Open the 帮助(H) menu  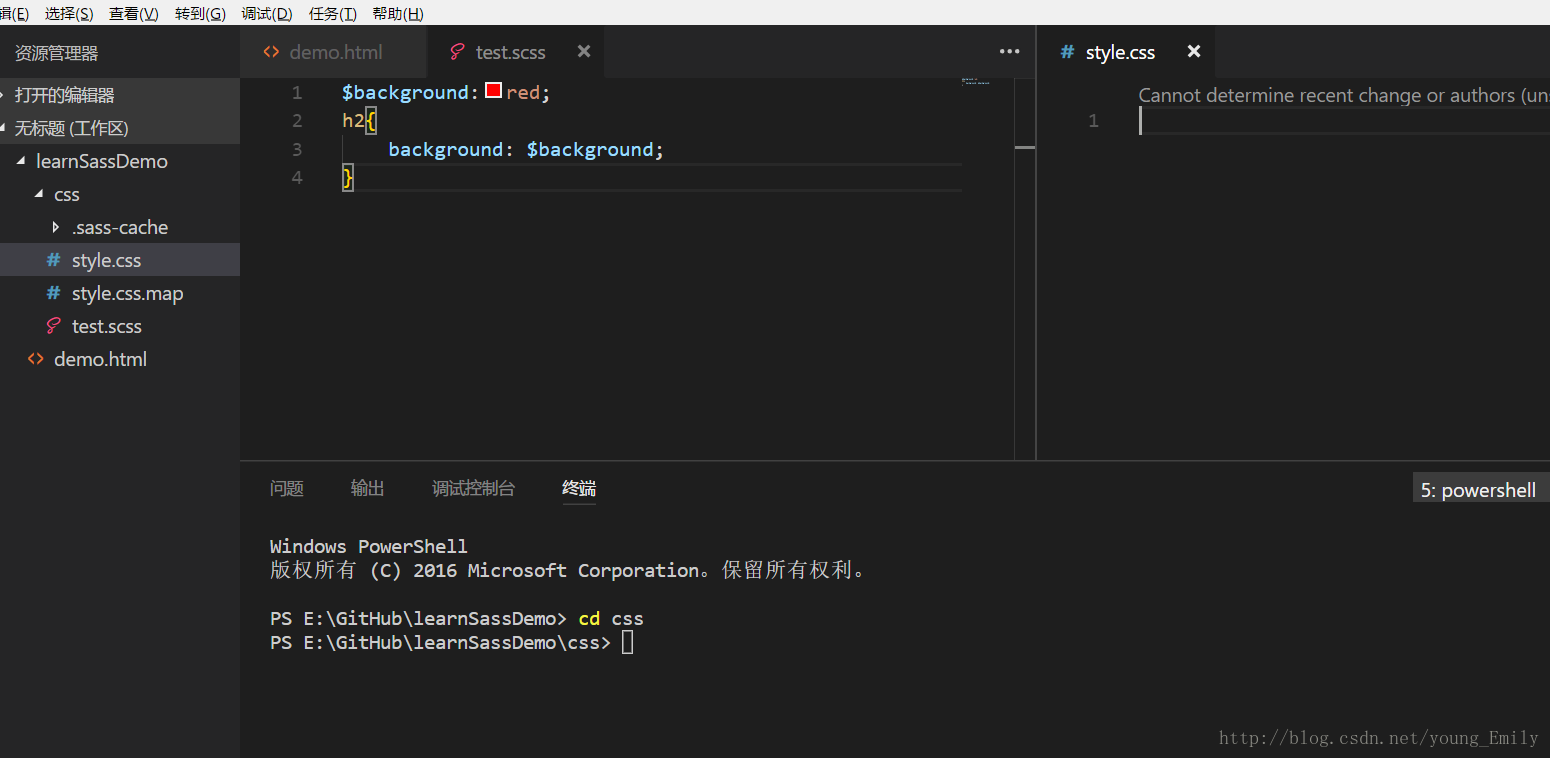coord(398,13)
